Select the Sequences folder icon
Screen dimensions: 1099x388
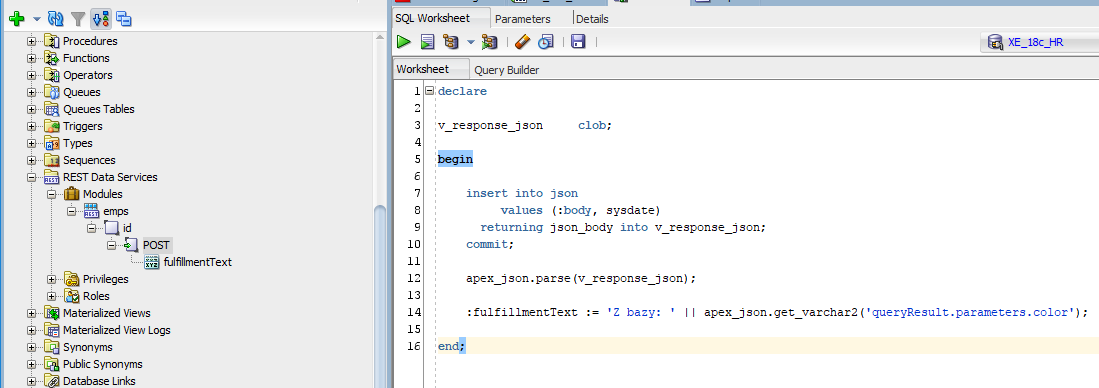click(52, 160)
